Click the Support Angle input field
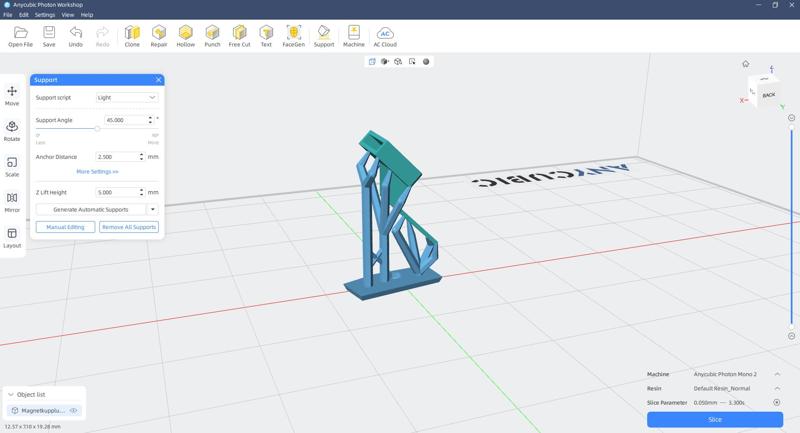This screenshot has width=800, height=433. click(x=125, y=120)
